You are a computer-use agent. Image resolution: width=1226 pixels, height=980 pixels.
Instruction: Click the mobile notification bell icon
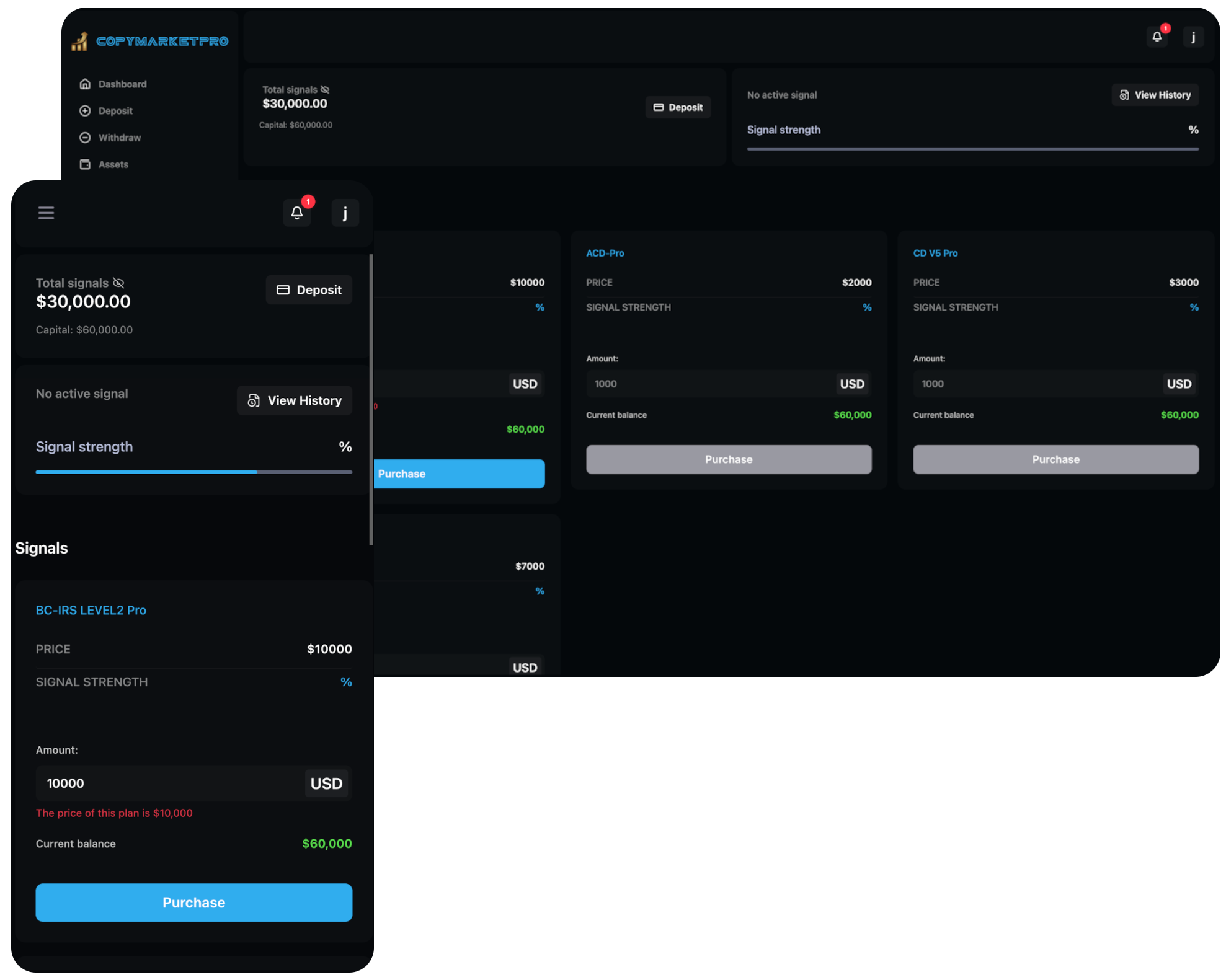click(297, 213)
